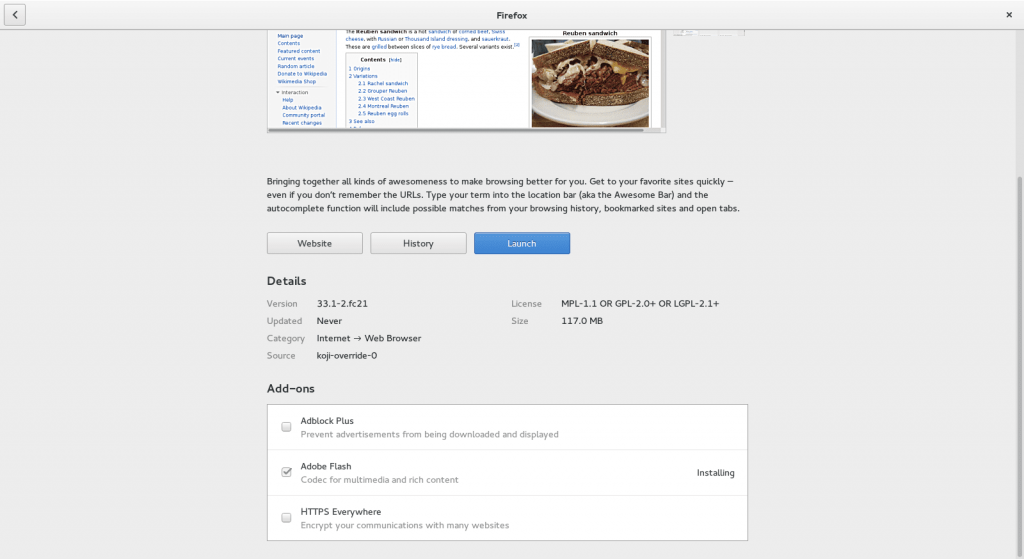Click the Details section heading
This screenshot has width=1024, height=559.
tap(286, 281)
